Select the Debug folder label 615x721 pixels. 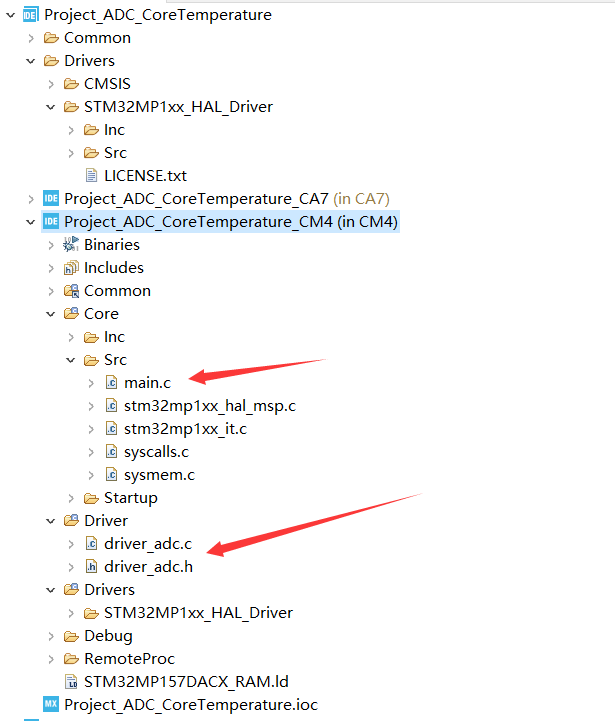pos(108,636)
